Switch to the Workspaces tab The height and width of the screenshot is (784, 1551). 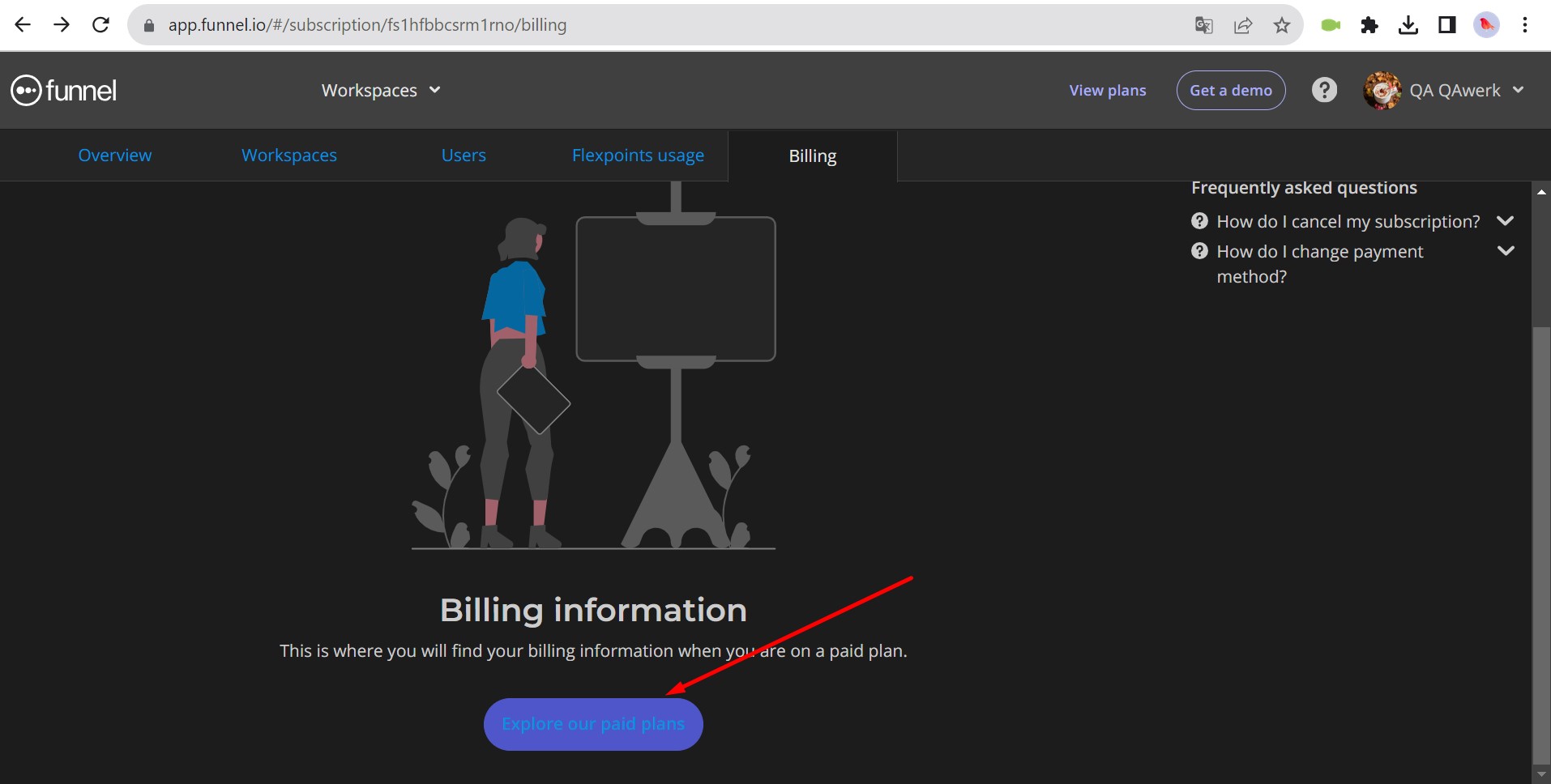[x=289, y=156]
